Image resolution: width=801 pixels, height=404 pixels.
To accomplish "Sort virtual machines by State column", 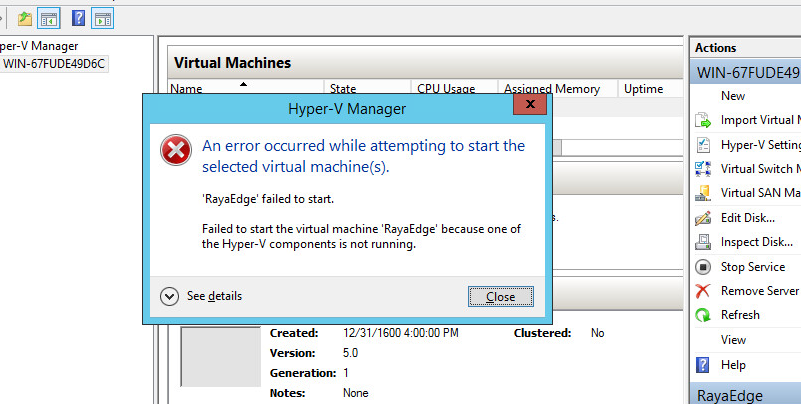I will coord(367,88).
